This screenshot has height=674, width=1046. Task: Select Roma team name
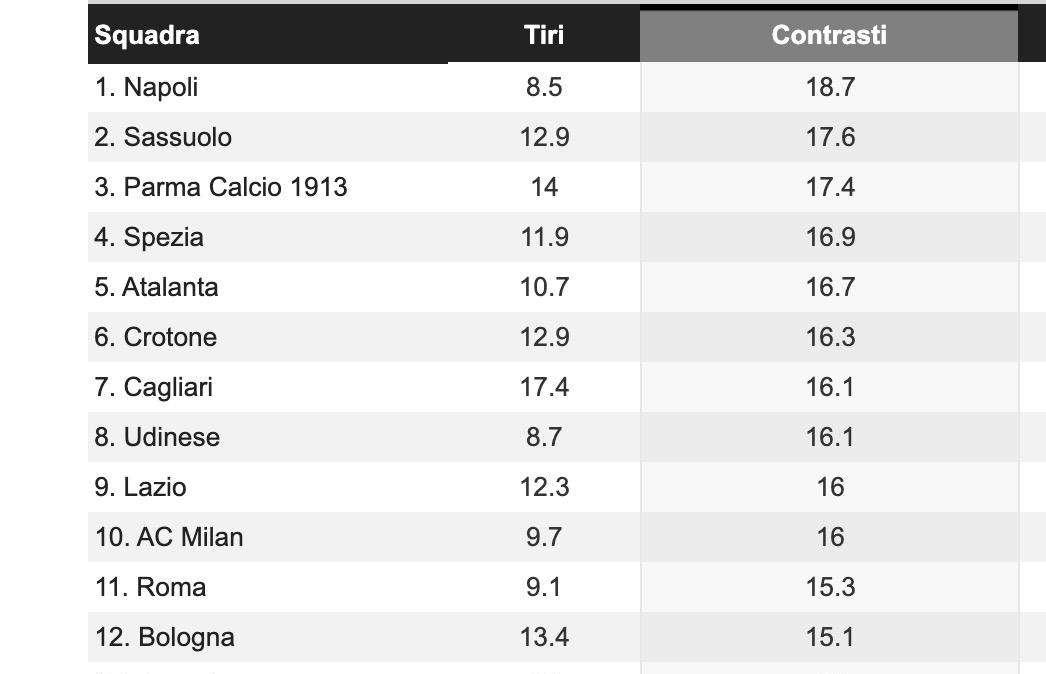150,587
